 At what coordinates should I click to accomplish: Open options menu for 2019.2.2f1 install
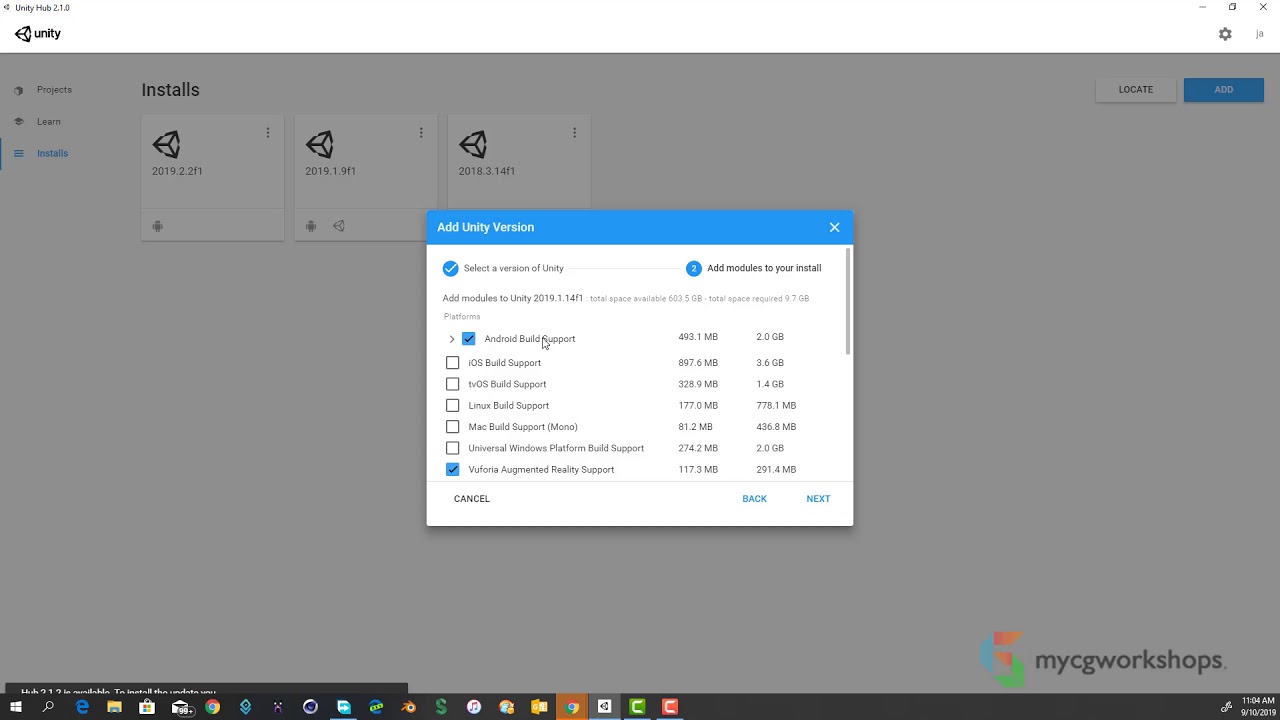[267, 133]
